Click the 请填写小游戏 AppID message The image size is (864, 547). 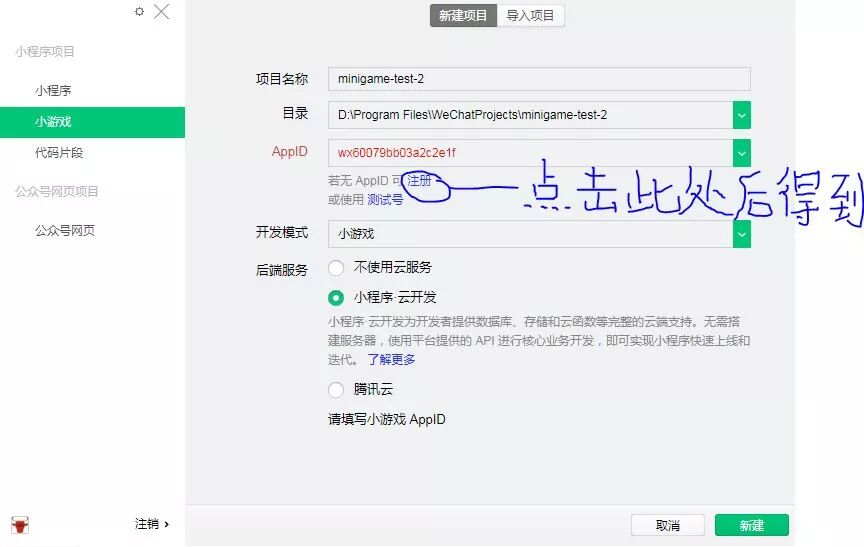click(x=387, y=420)
